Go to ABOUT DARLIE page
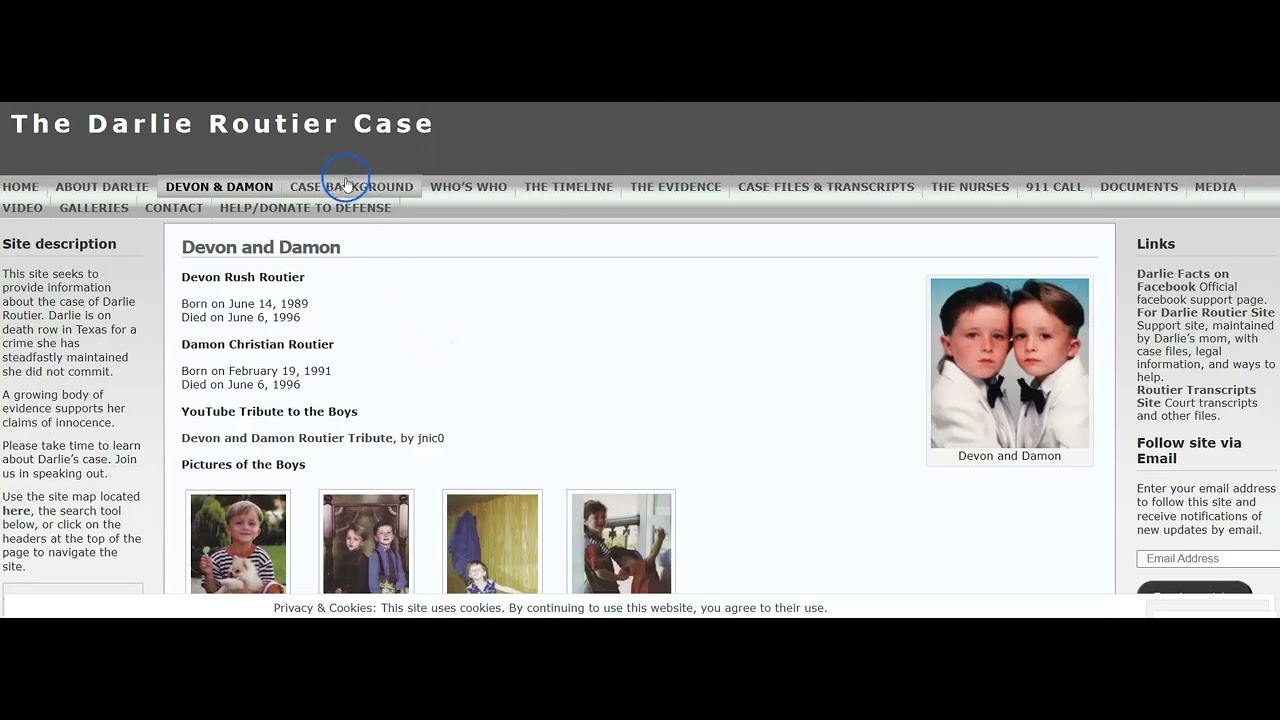Screen dimensions: 1280x720 [x=102, y=187]
